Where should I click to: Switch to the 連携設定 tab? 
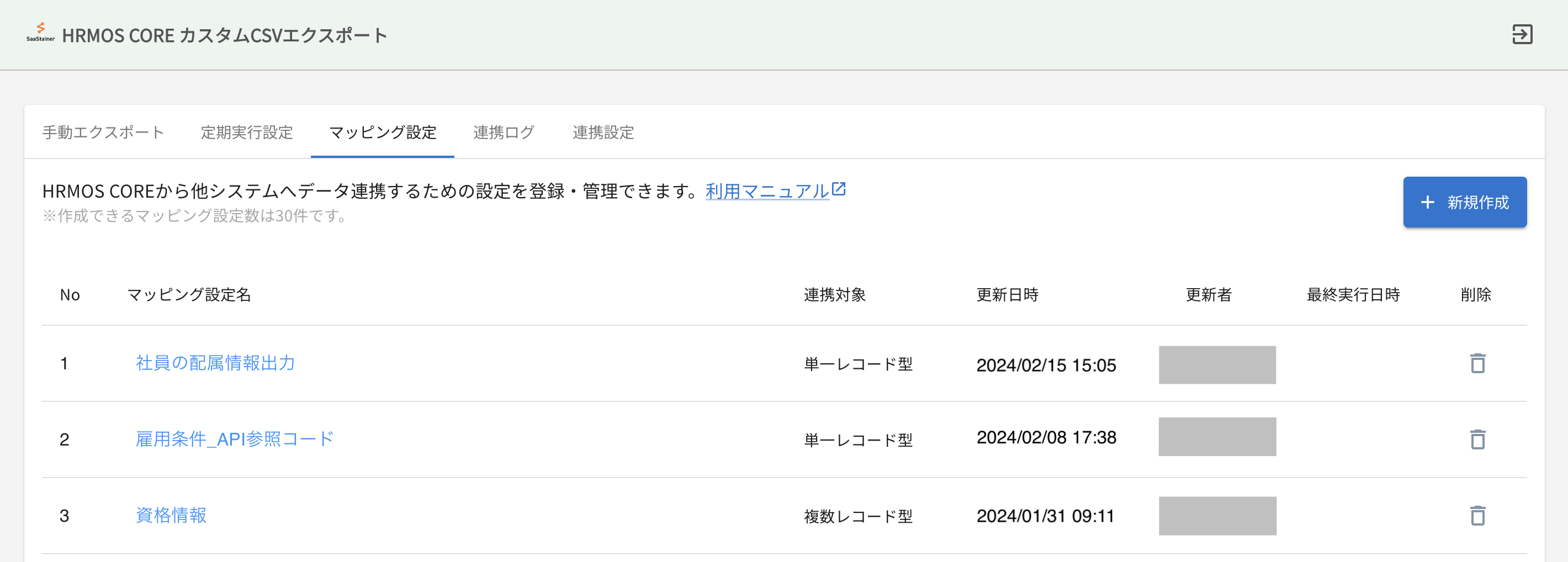[603, 132]
